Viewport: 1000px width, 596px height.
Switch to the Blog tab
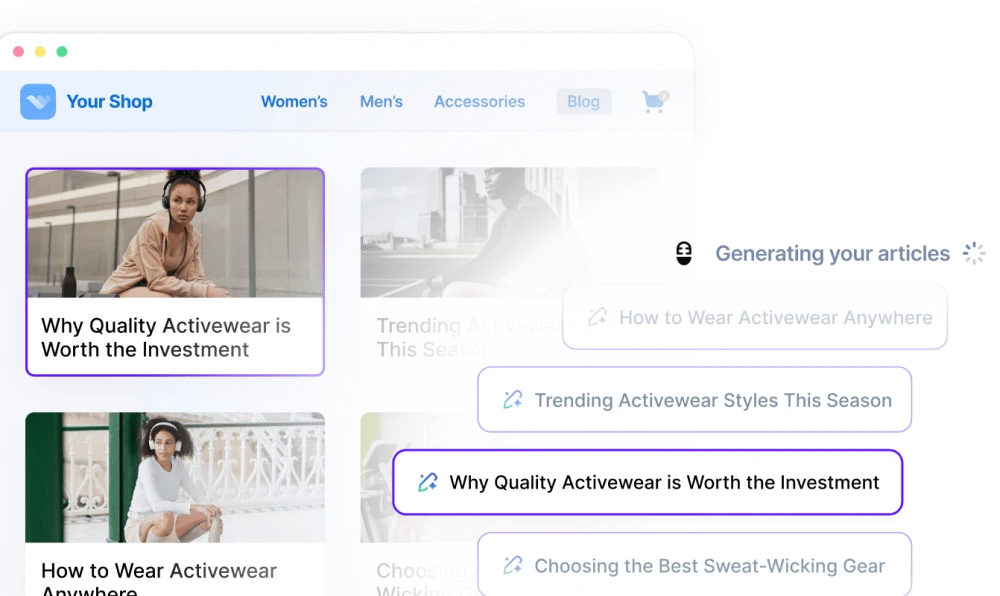[x=584, y=101]
